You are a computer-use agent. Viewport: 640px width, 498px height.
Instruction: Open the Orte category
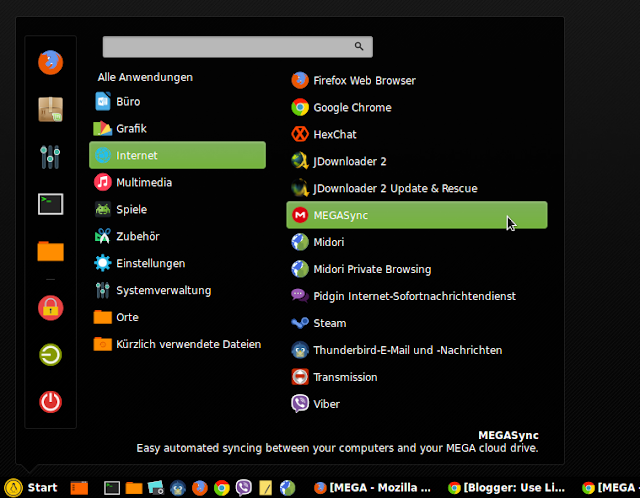point(178,317)
